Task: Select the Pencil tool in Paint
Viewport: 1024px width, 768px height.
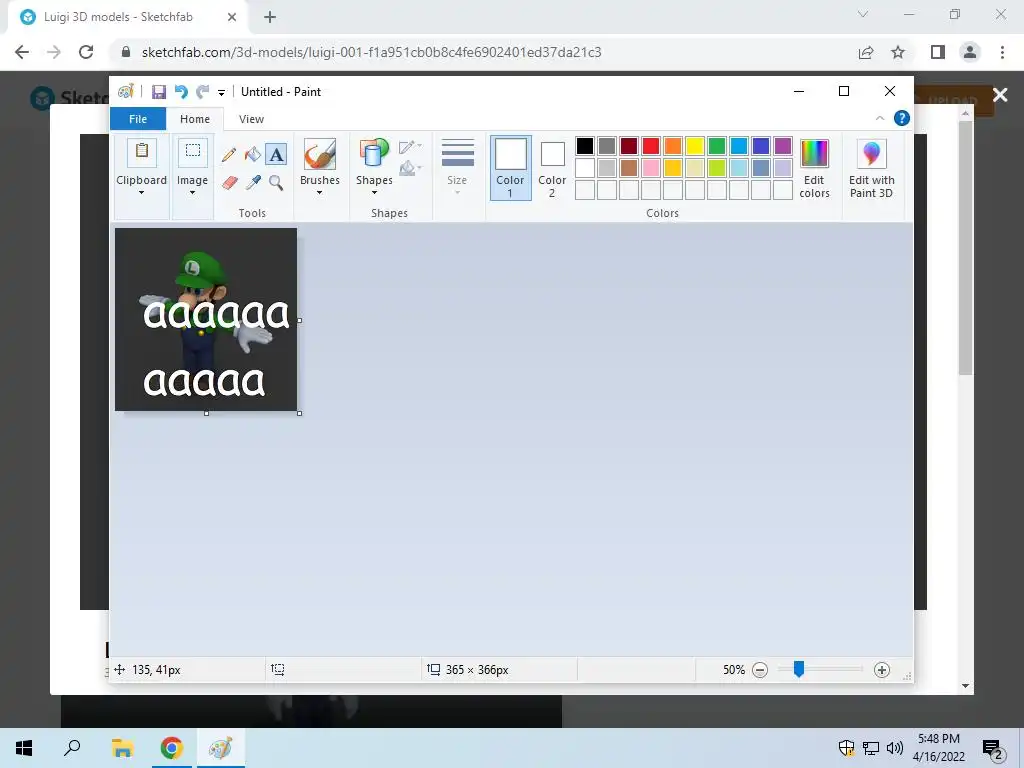Action: [229, 155]
